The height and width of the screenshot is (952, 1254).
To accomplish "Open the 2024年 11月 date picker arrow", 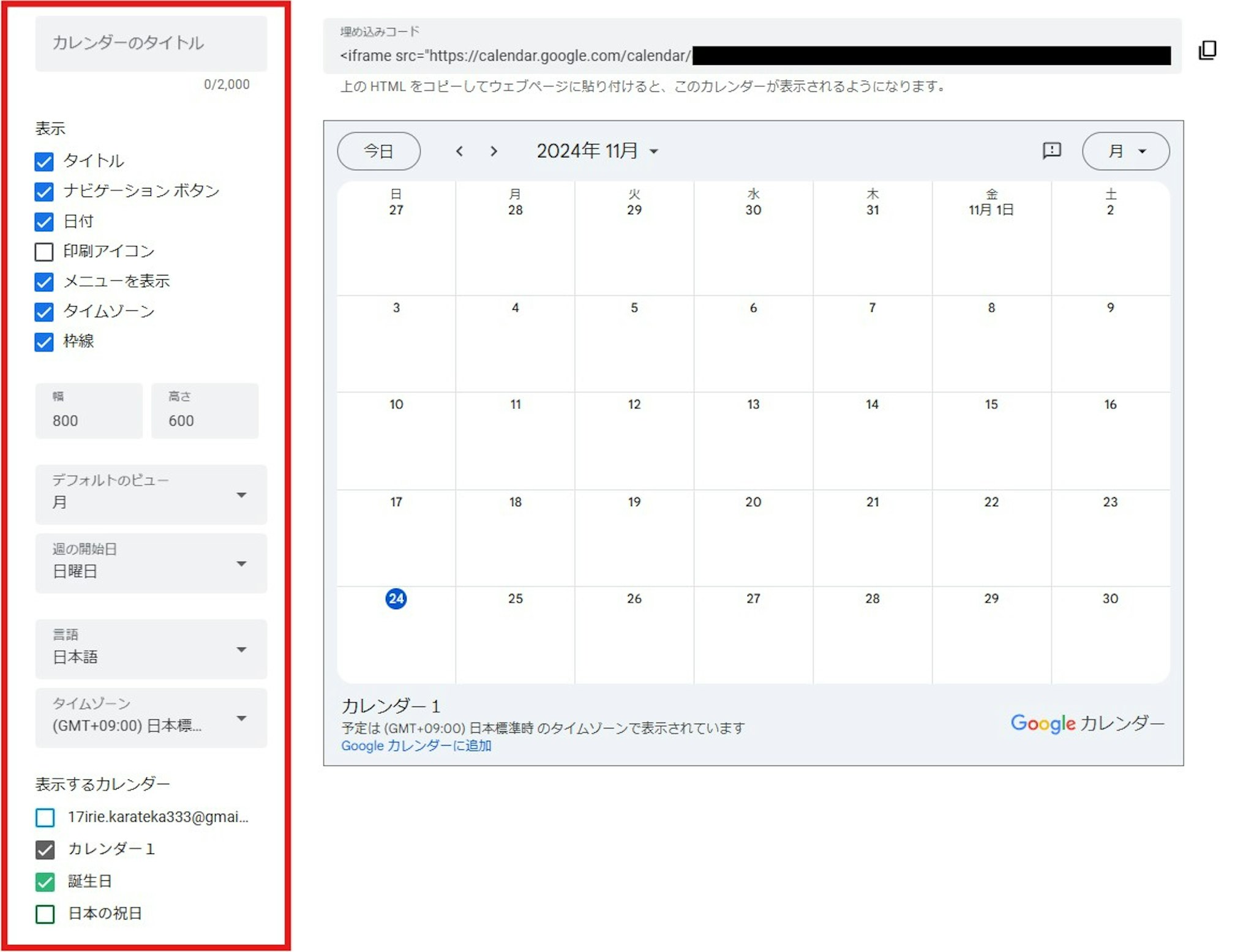I will tap(654, 151).
